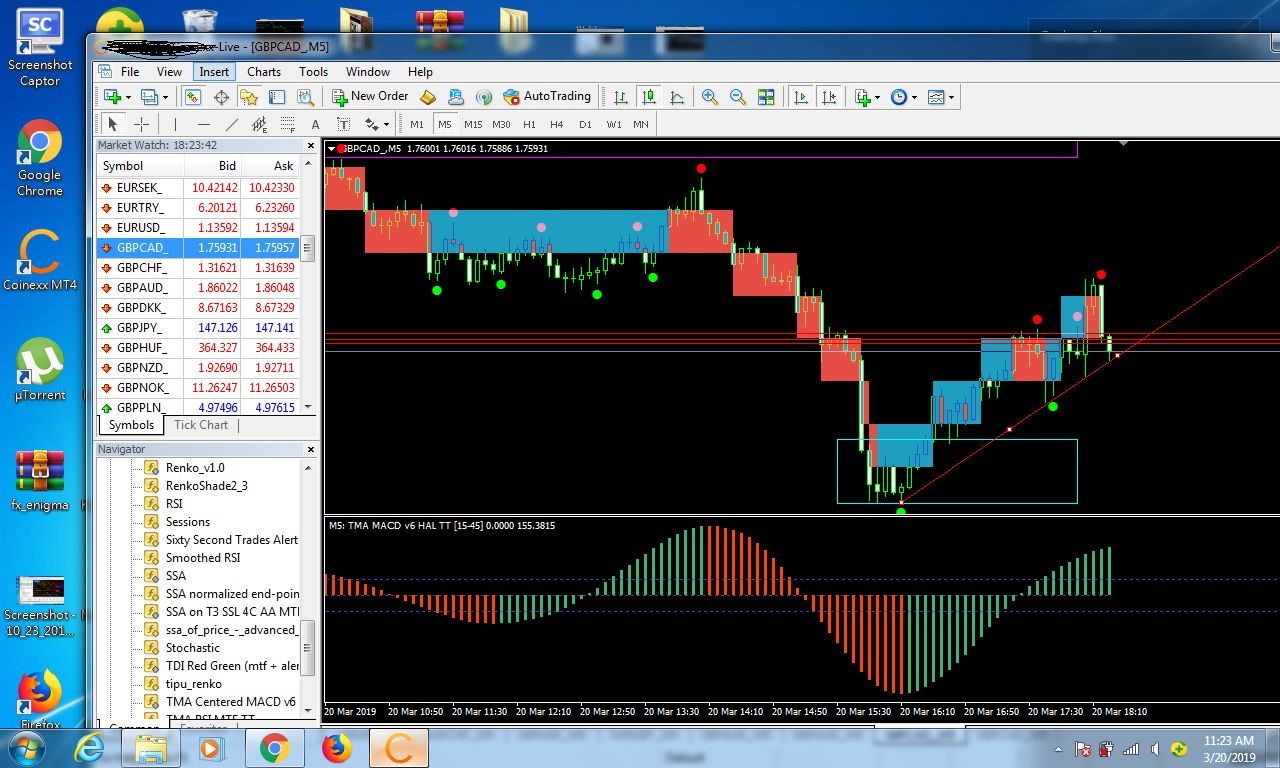Select the Horizontal Line drawing tool

coord(204,124)
